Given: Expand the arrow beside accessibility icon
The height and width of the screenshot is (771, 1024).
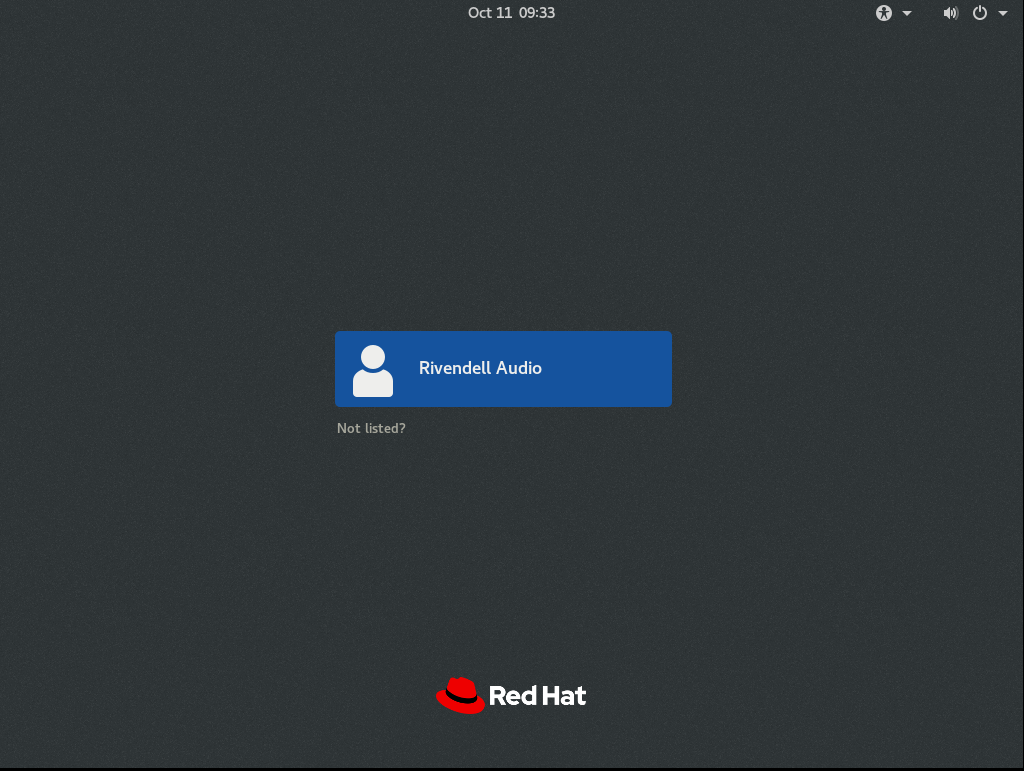Looking at the screenshot, I should (x=907, y=13).
